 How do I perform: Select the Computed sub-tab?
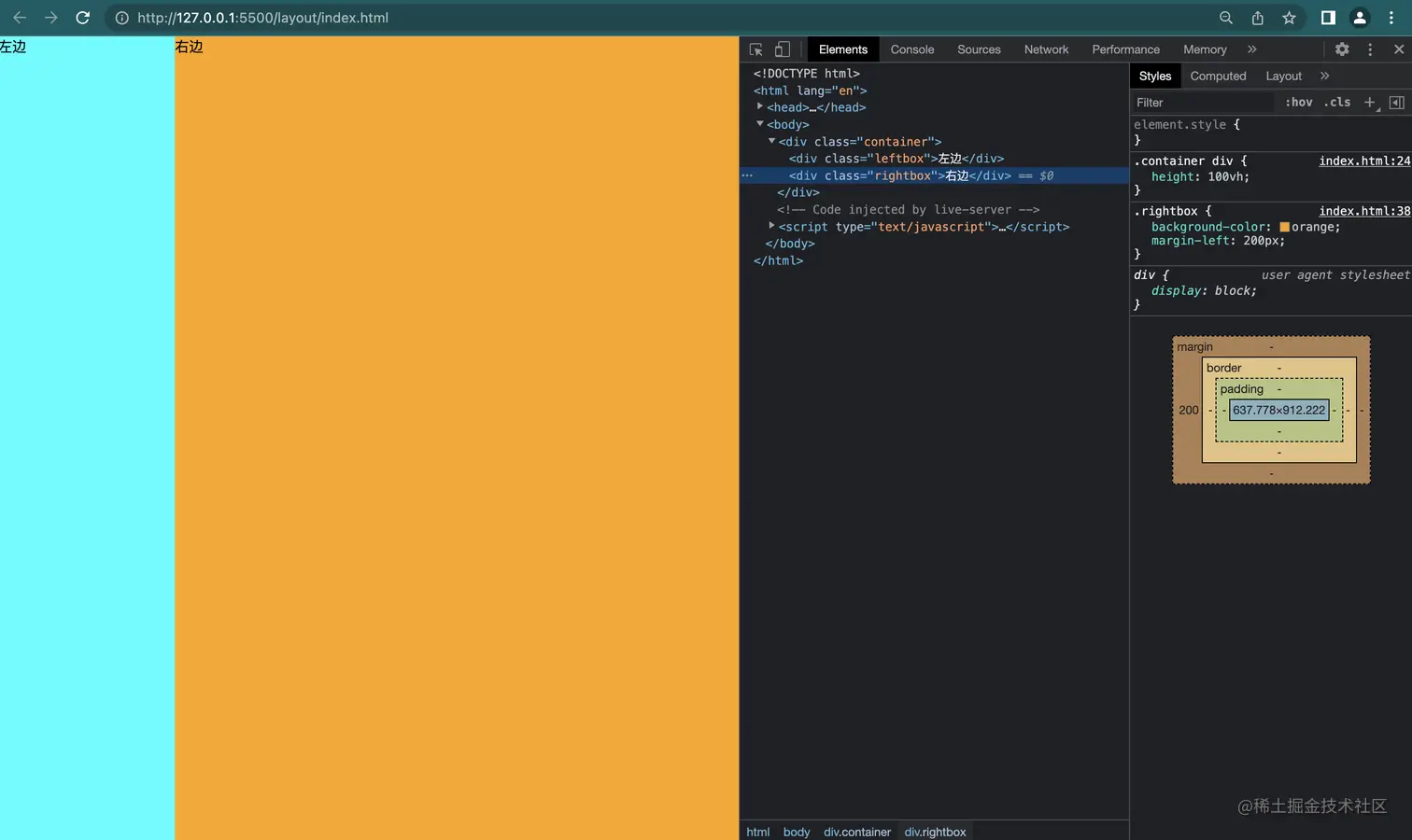(1218, 76)
